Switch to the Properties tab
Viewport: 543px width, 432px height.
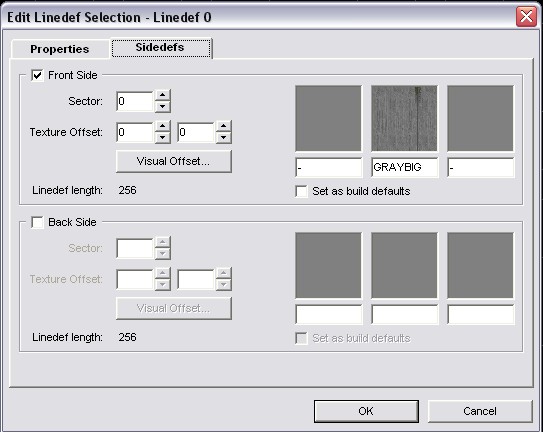[60, 49]
